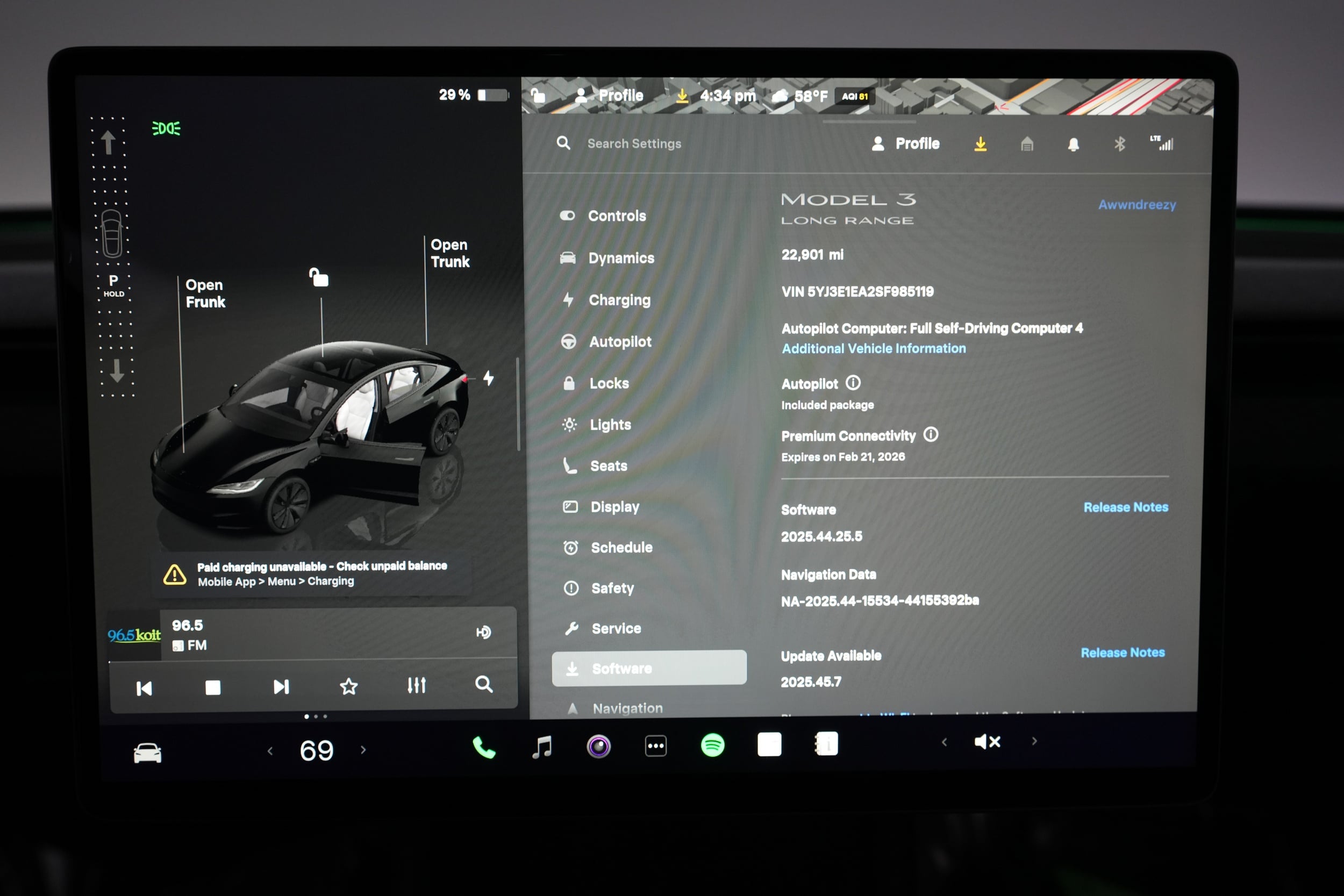Viewport: 1344px width, 896px height.
Task: Launch Spotify from the bottom dock
Action: pyautogui.click(x=712, y=744)
